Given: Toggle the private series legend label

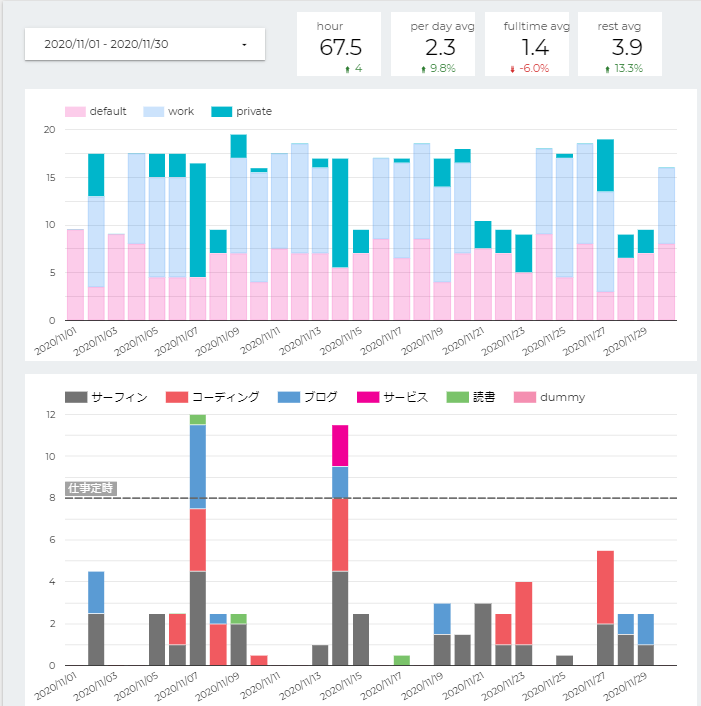Looking at the screenshot, I should pos(254,111).
